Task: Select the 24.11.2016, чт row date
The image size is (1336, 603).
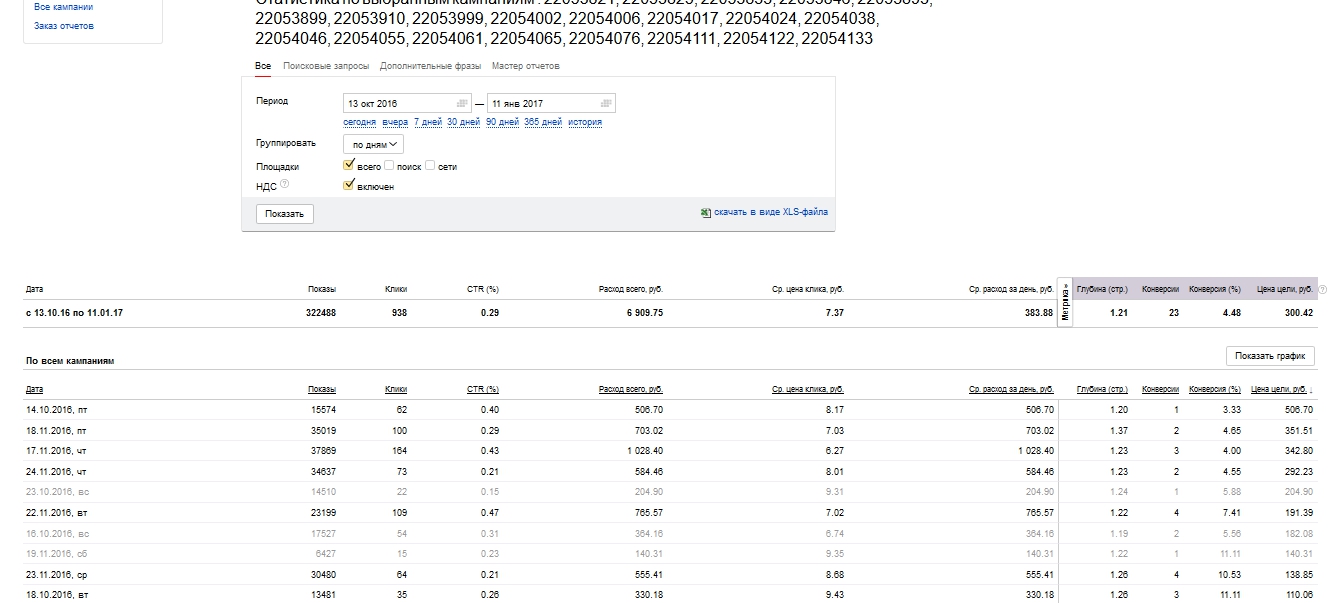Action: [x=58, y=471]
